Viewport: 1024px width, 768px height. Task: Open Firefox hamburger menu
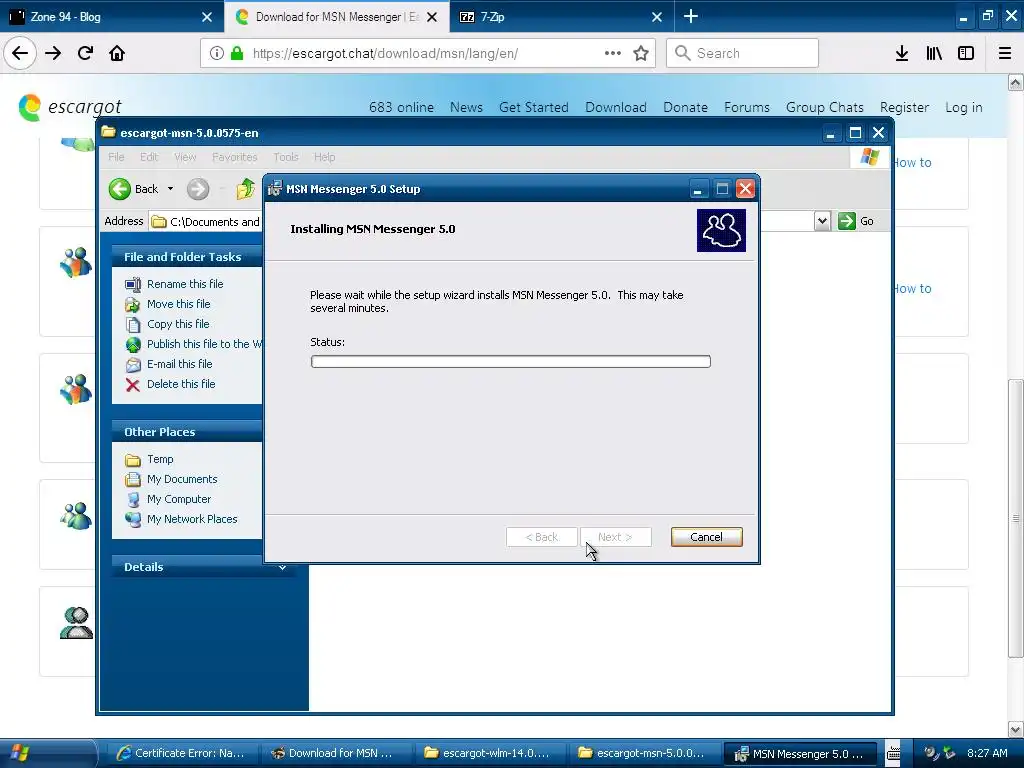click(1005, 54)
